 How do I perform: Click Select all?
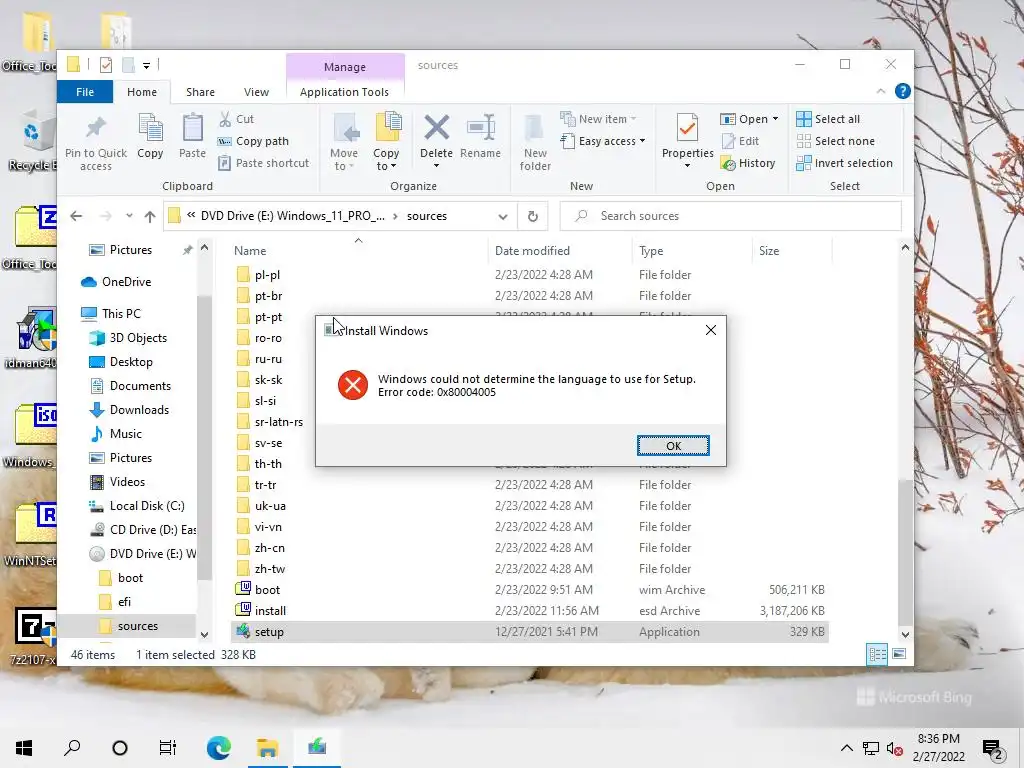828,119
